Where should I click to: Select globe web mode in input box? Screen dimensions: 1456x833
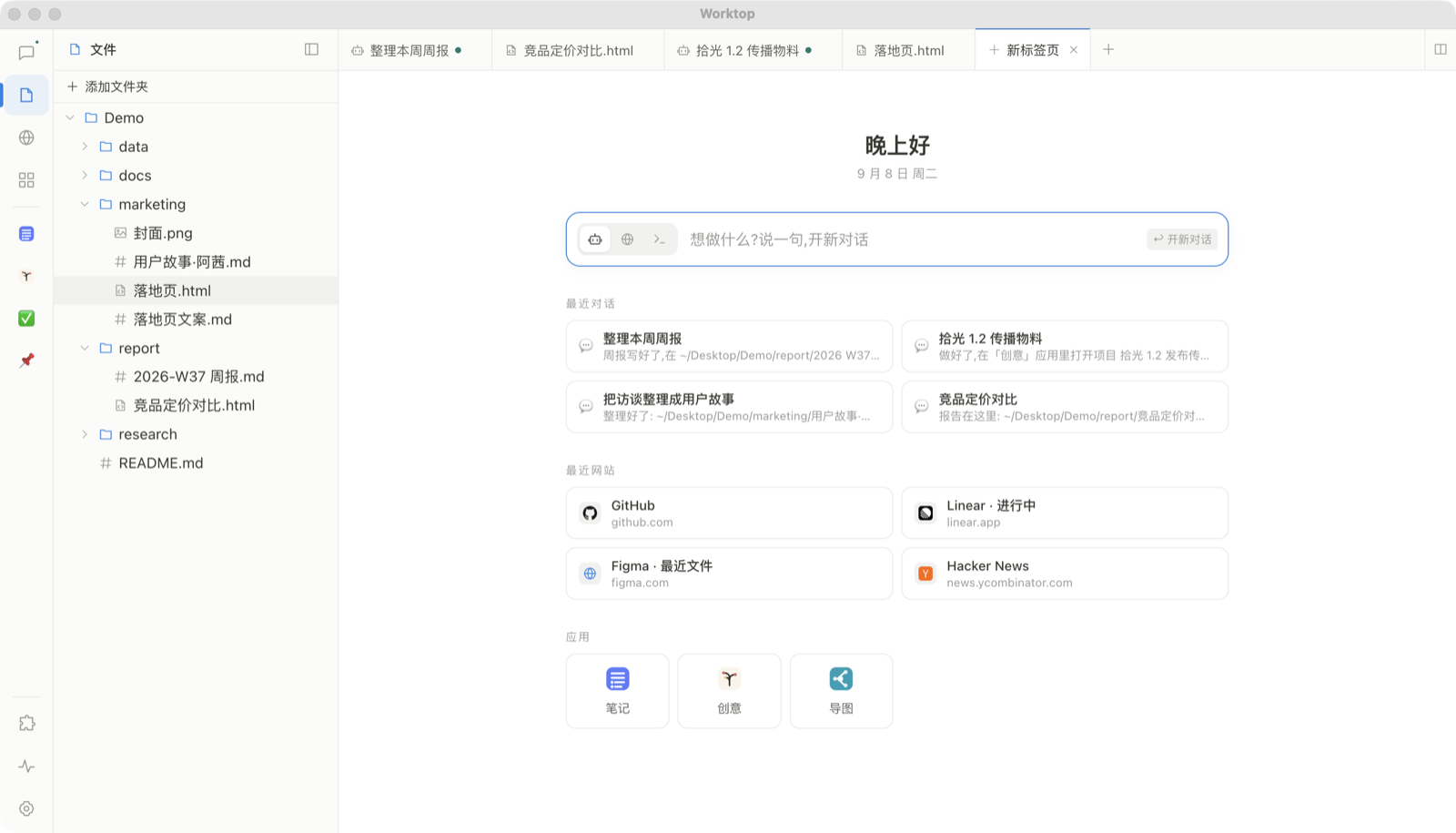point(627,239)
